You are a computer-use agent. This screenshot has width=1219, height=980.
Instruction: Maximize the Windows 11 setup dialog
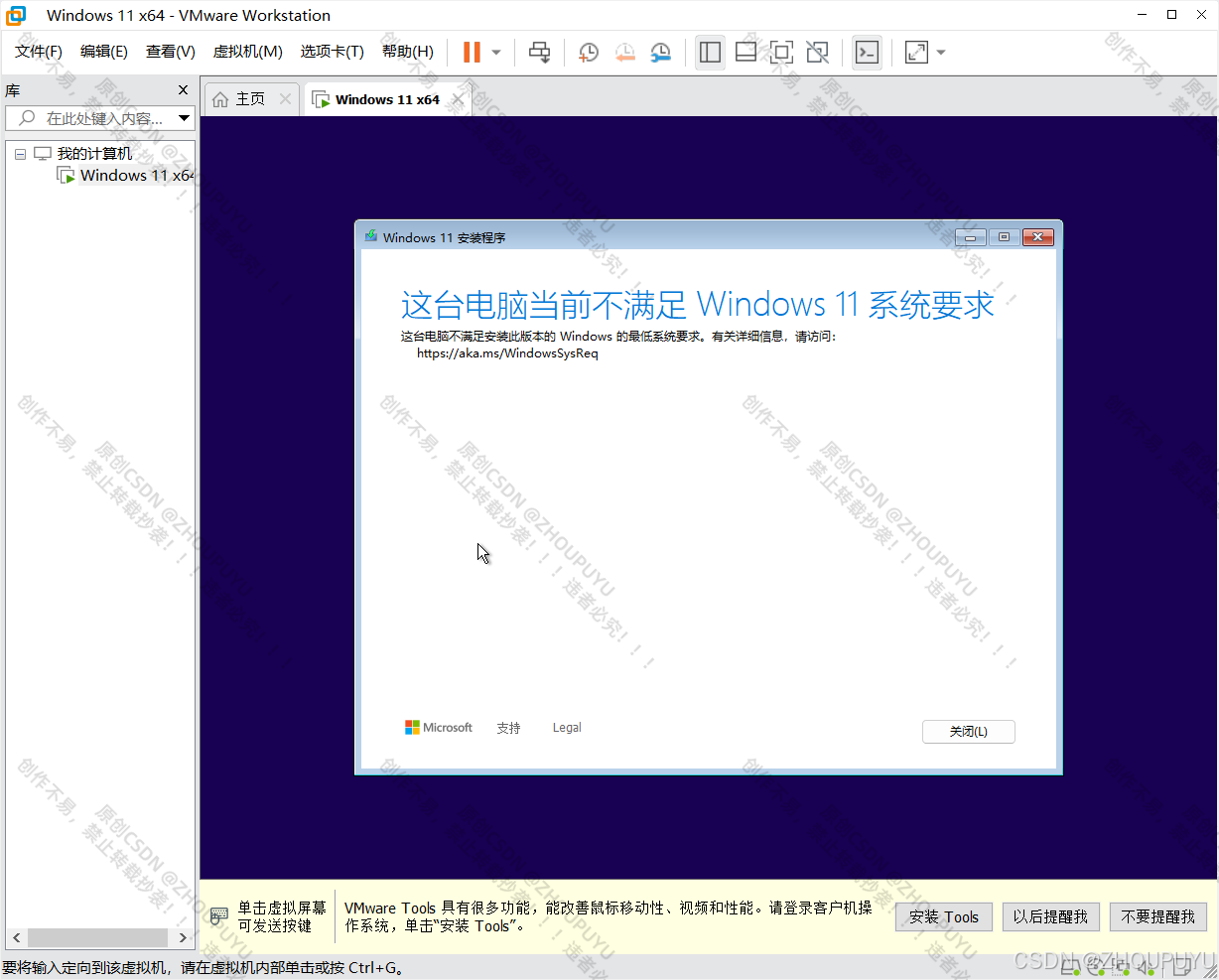coord(1004,237)
